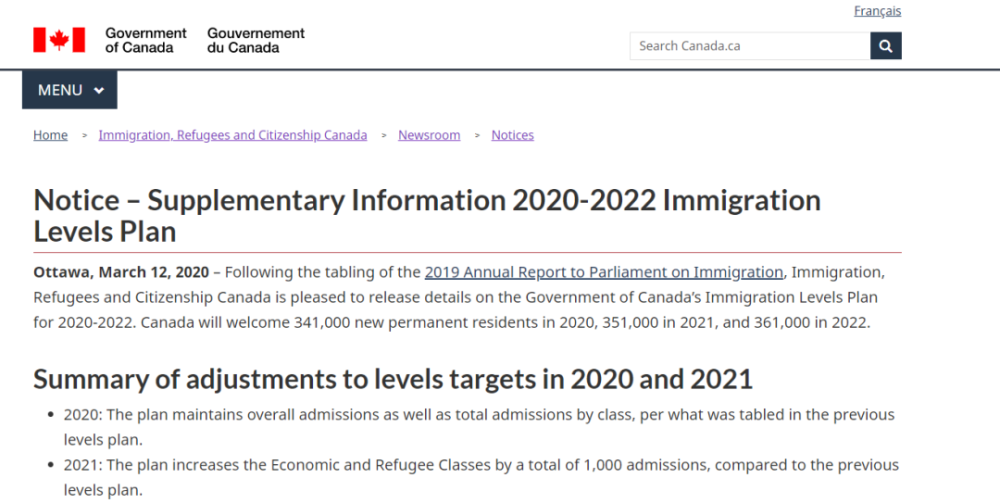The height and width of the screenshot is (503, 1000).
Task: Click the Notice – Supplementary Information page heading
Action: coord(427,215)
